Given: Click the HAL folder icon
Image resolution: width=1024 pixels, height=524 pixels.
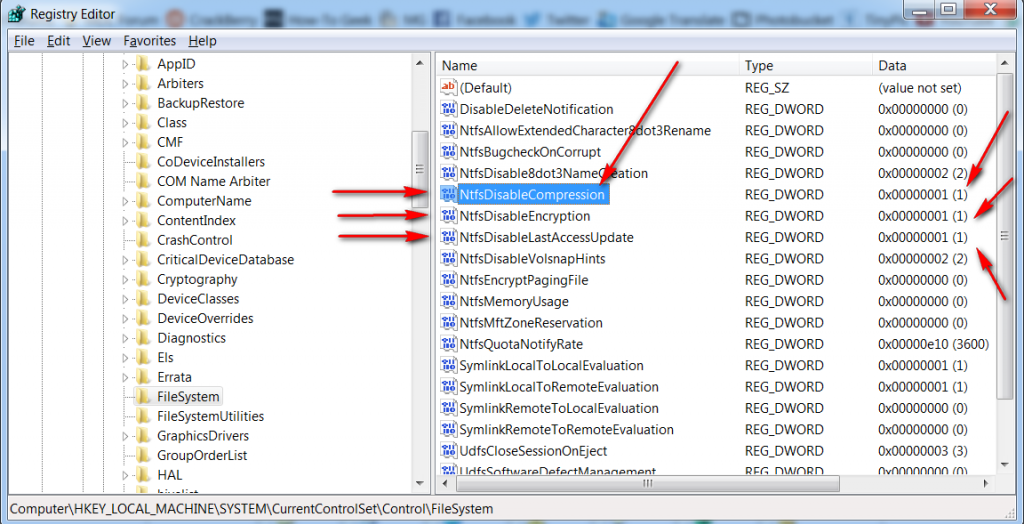Looking at the screenshot, I should coord(143,475).
